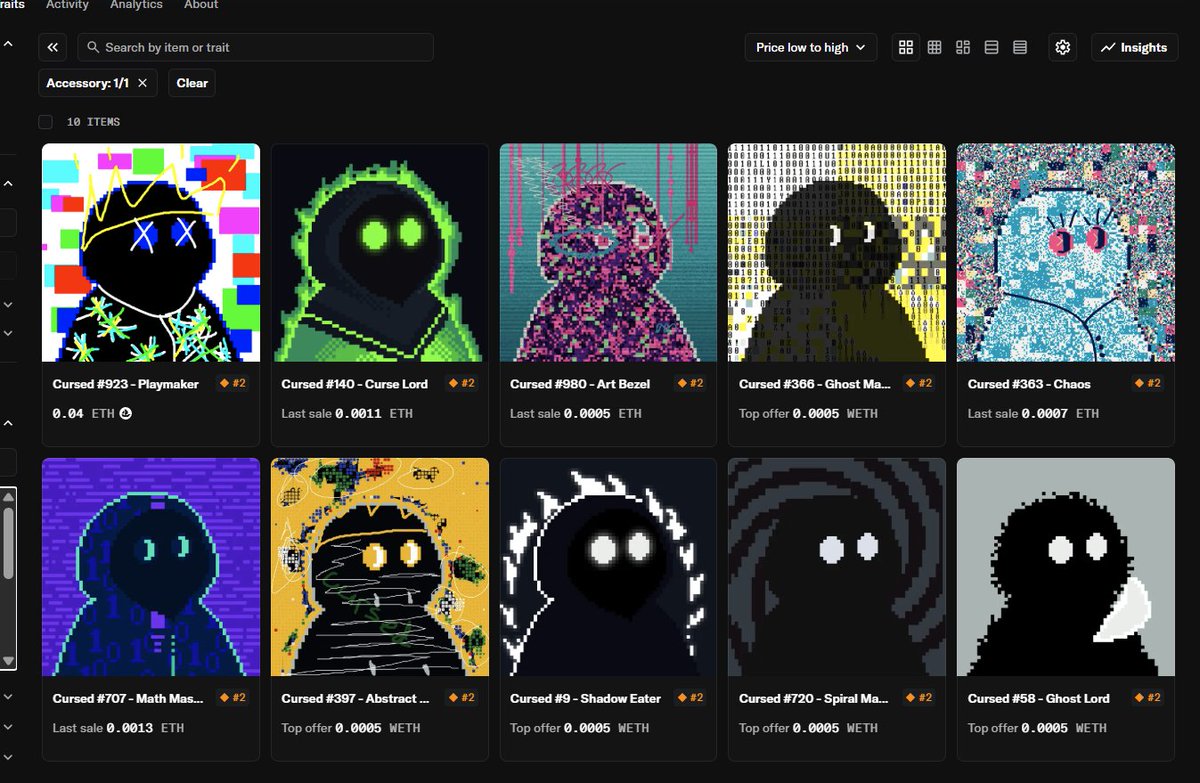Remove the Accessory: 1/1 filter chip

pyautogui.click(x=142, y=83)
